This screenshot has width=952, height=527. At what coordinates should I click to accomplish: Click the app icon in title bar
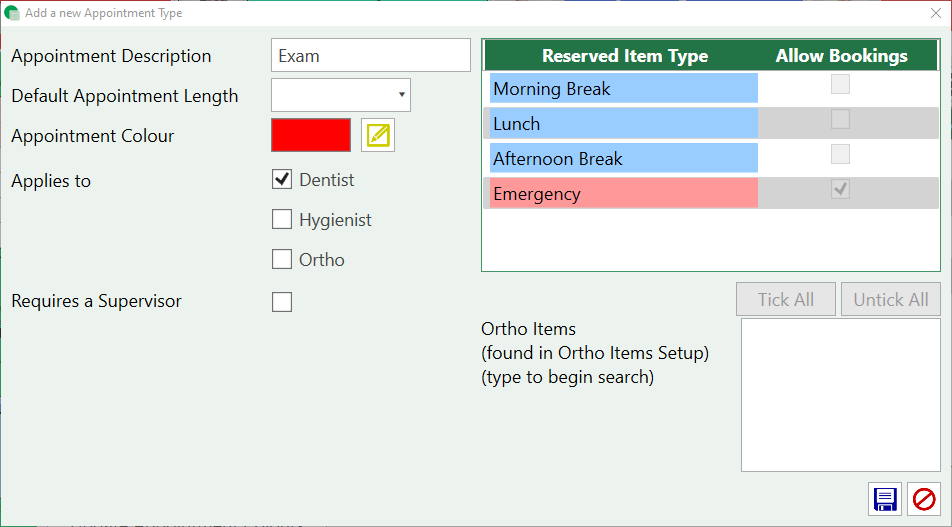(13, 13)
